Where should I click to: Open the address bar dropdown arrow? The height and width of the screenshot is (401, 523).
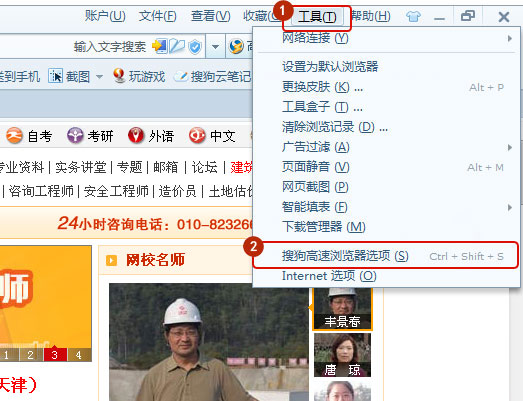215,46
